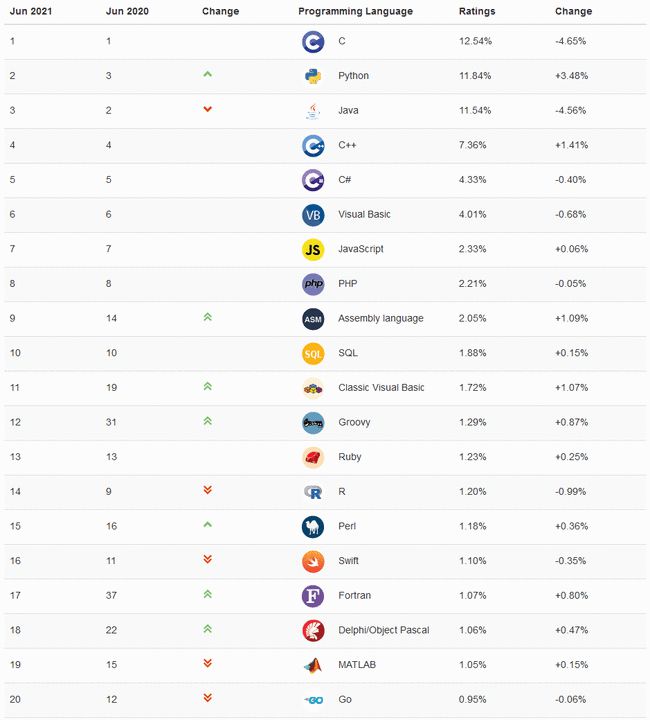Image resolution: width=650 pixels, height=720 pixels.
Task: Click the green up arrow beside Python
Action: point(207,74)
